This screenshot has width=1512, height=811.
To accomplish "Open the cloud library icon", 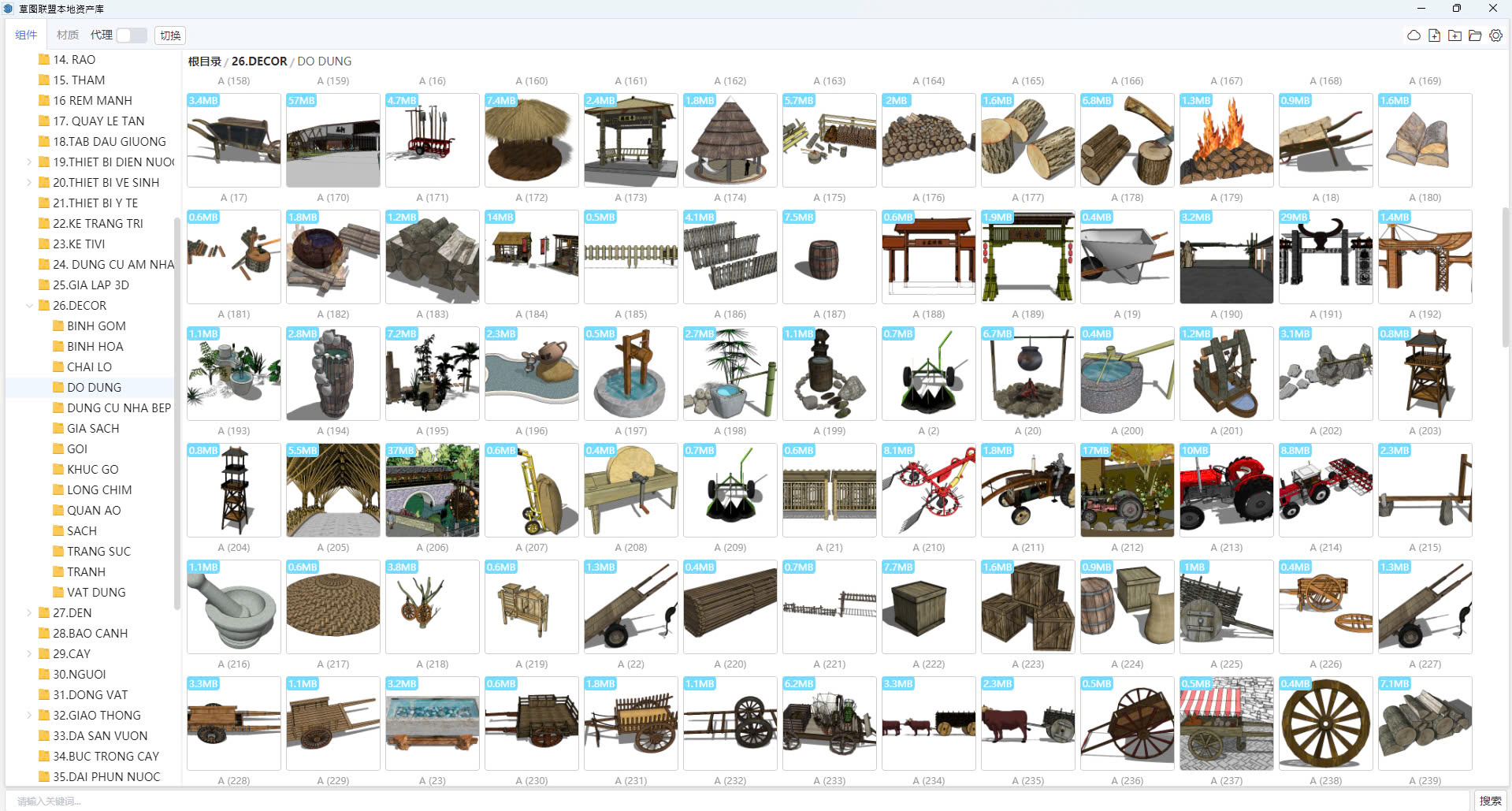I will (x=1414, y=35).
